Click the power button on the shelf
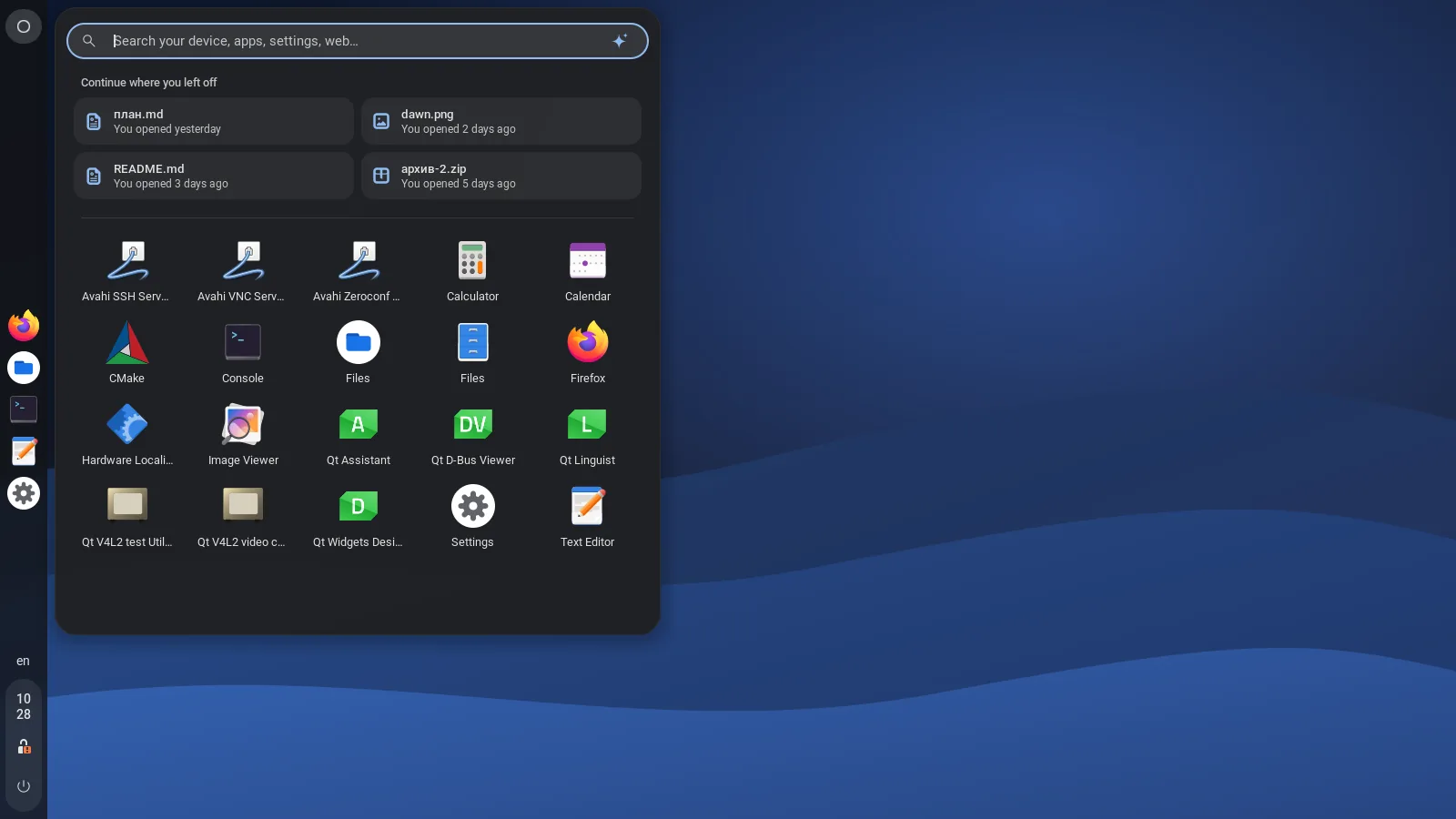The width and height of the screenshot is (1456, 819). coord(24,786)
